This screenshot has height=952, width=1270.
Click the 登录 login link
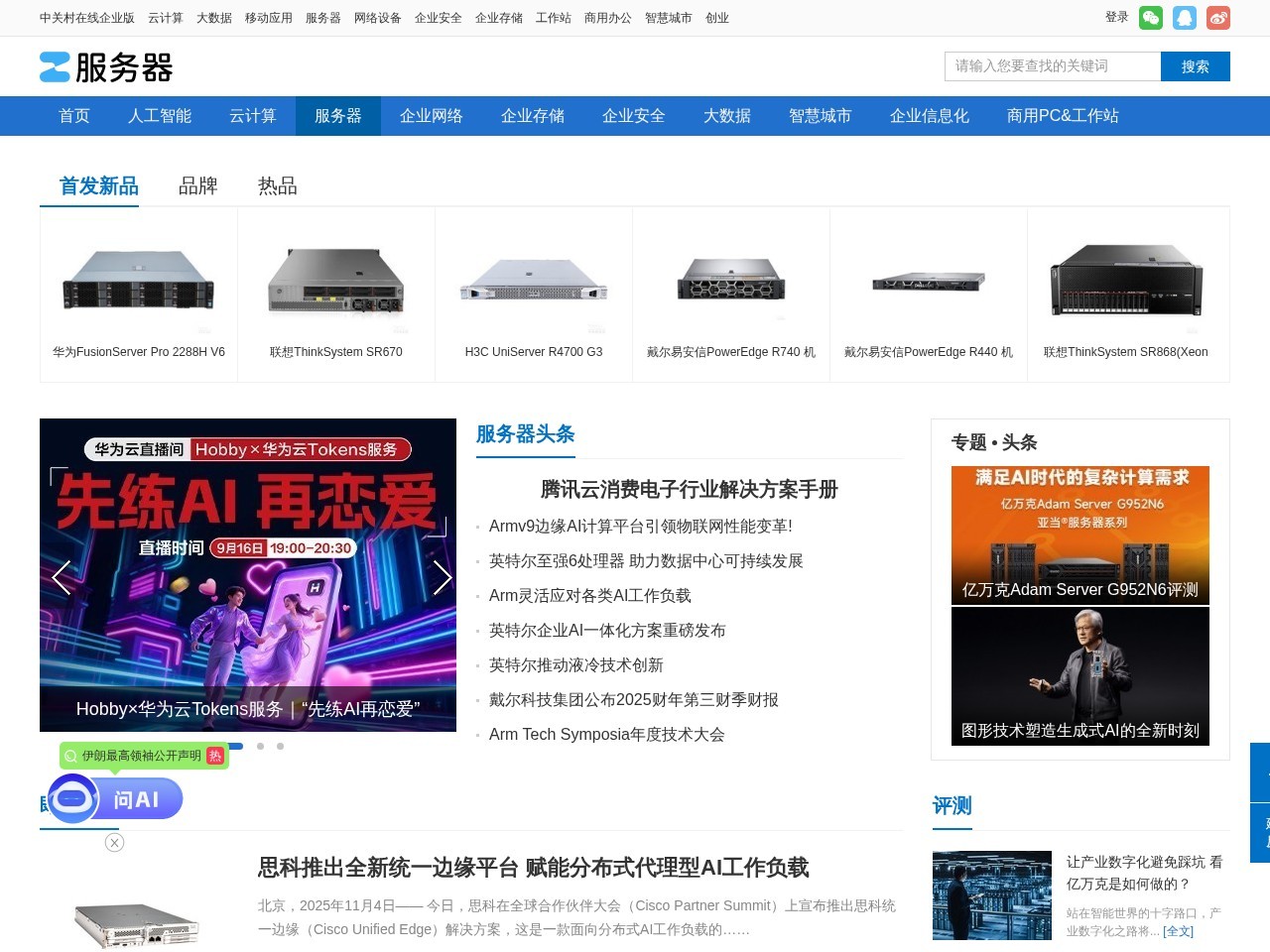pyautogui.click(x=1115, y=17)
